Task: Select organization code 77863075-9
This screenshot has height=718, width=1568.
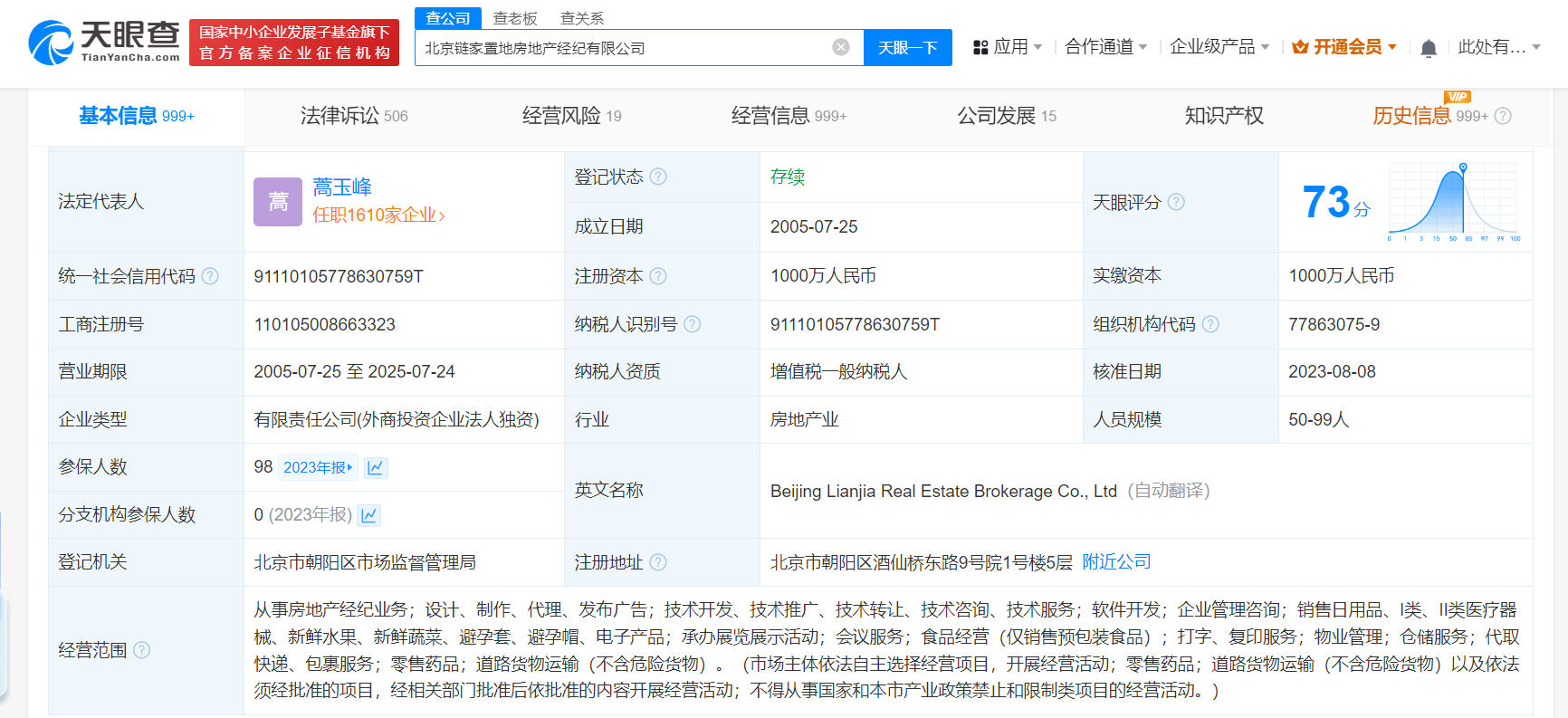Action: [x=1334, y=324]
